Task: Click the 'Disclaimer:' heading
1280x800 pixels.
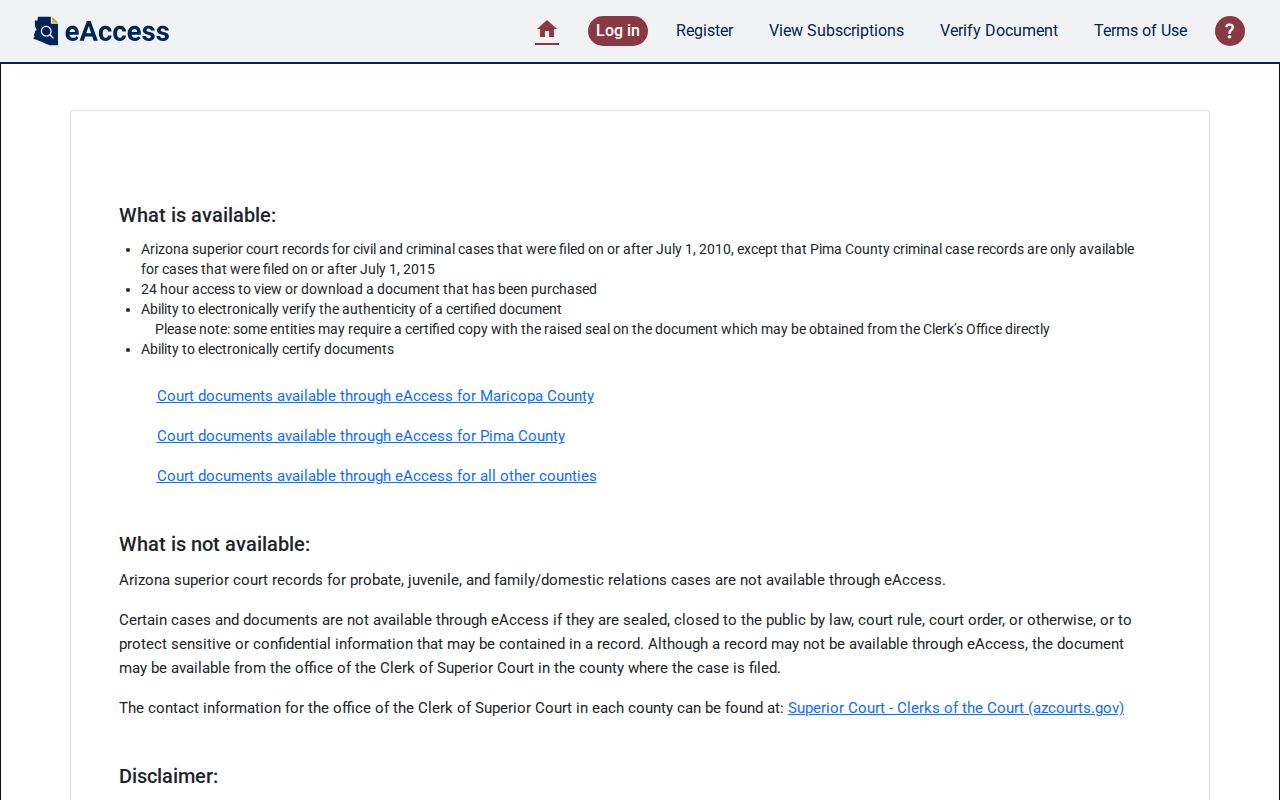Action: pos(168,776)
